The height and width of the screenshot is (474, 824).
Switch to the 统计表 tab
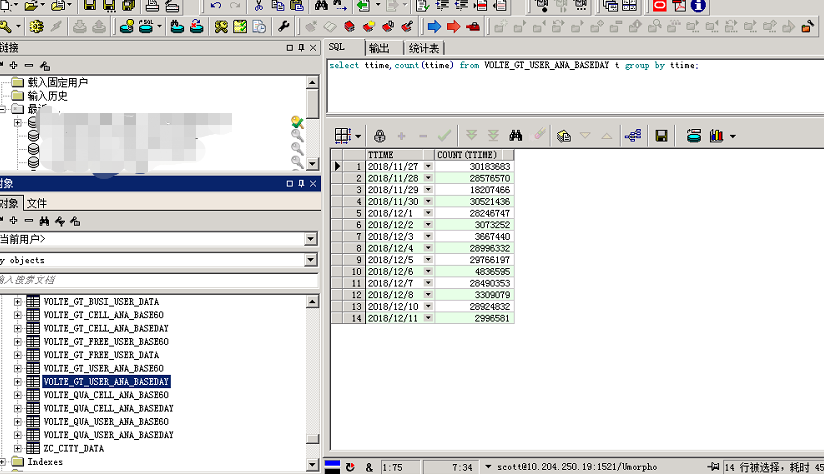pos(424,48)
